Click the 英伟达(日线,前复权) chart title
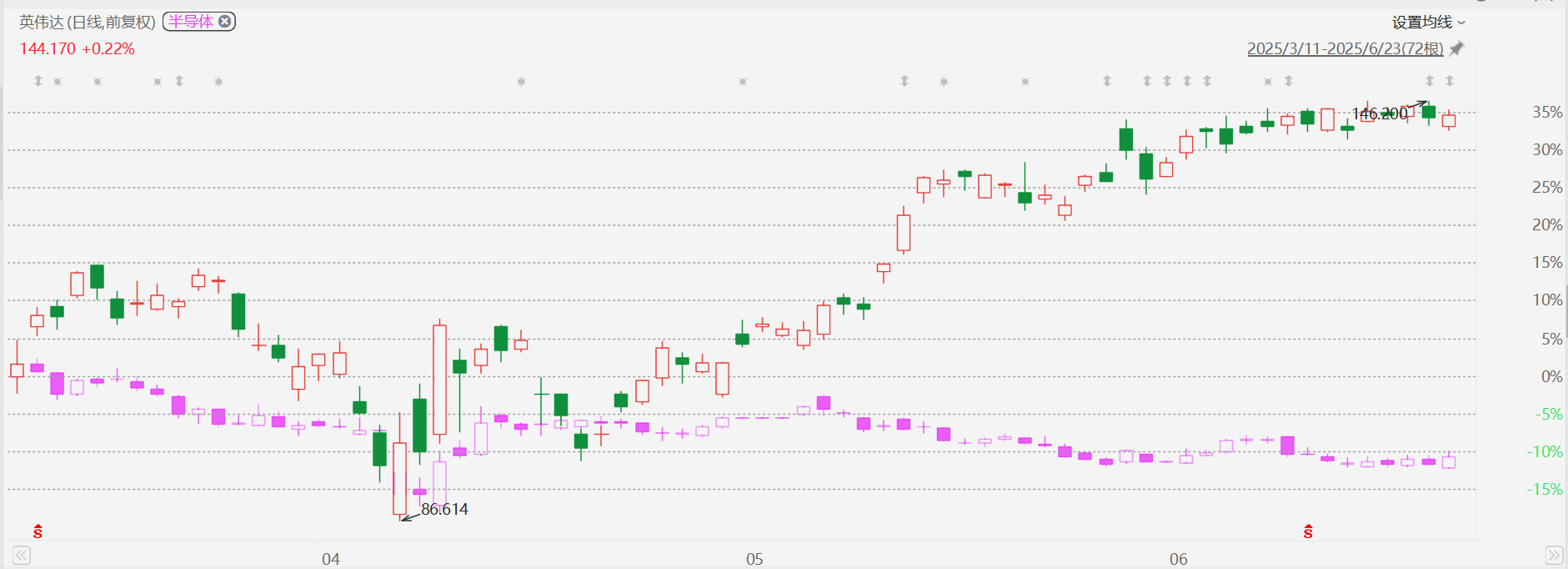The image size is (1568, 569). [x=88, y=23]
